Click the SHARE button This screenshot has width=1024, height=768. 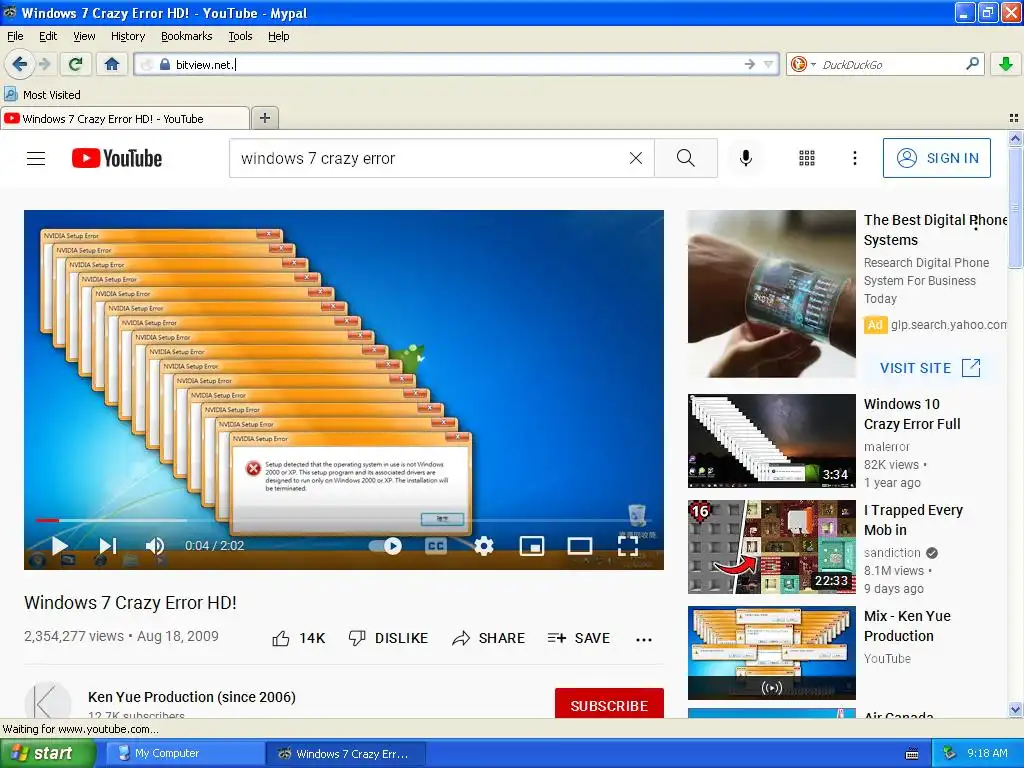click(488, 638)
